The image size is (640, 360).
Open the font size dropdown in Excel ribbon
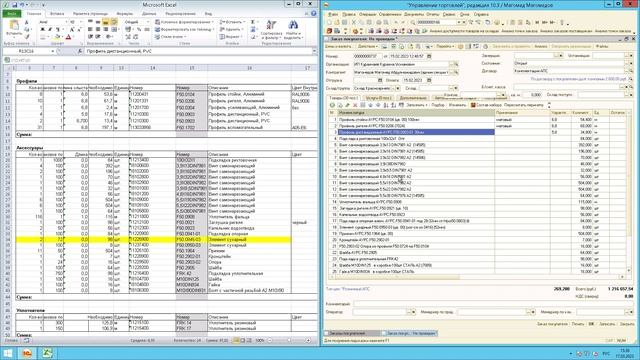[x=81, y=22]
